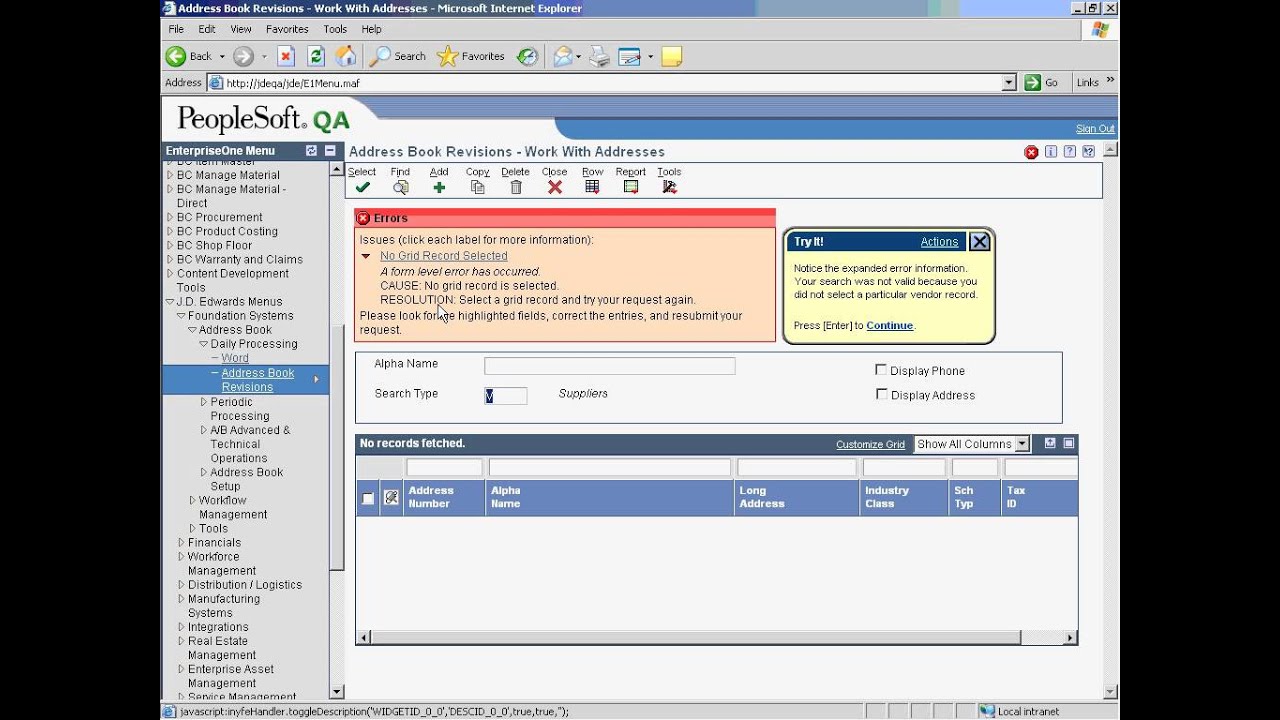Screen dimensions: 1280x720
Task: Click the Find magnifier icon in toolbar
Action: pyautogui.click(x=400, y=187)
